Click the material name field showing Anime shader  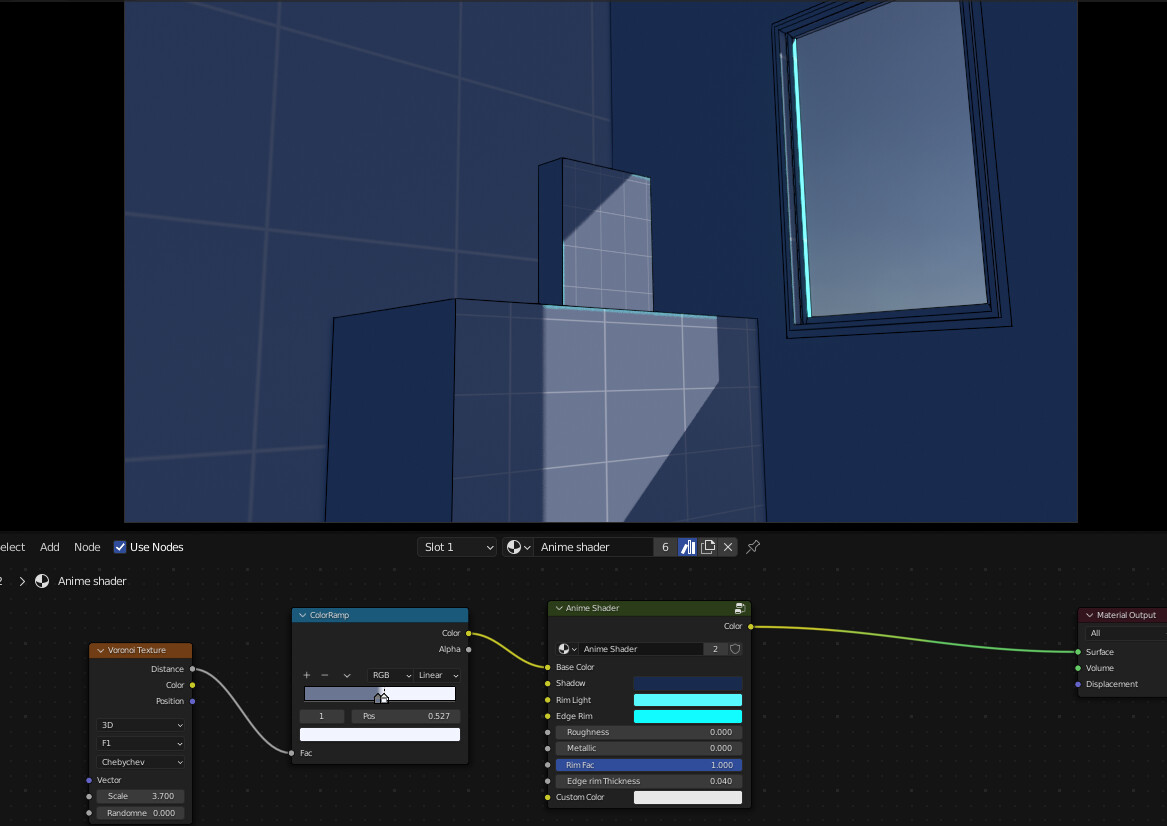coord(590,547)
